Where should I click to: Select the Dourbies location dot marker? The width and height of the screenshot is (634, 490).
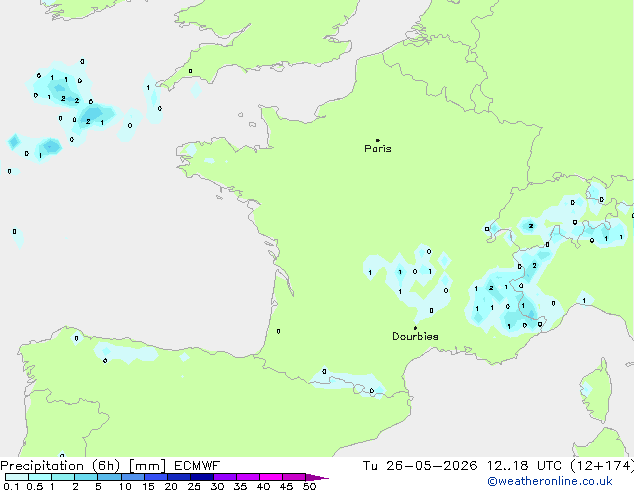[x=415, y=328]
